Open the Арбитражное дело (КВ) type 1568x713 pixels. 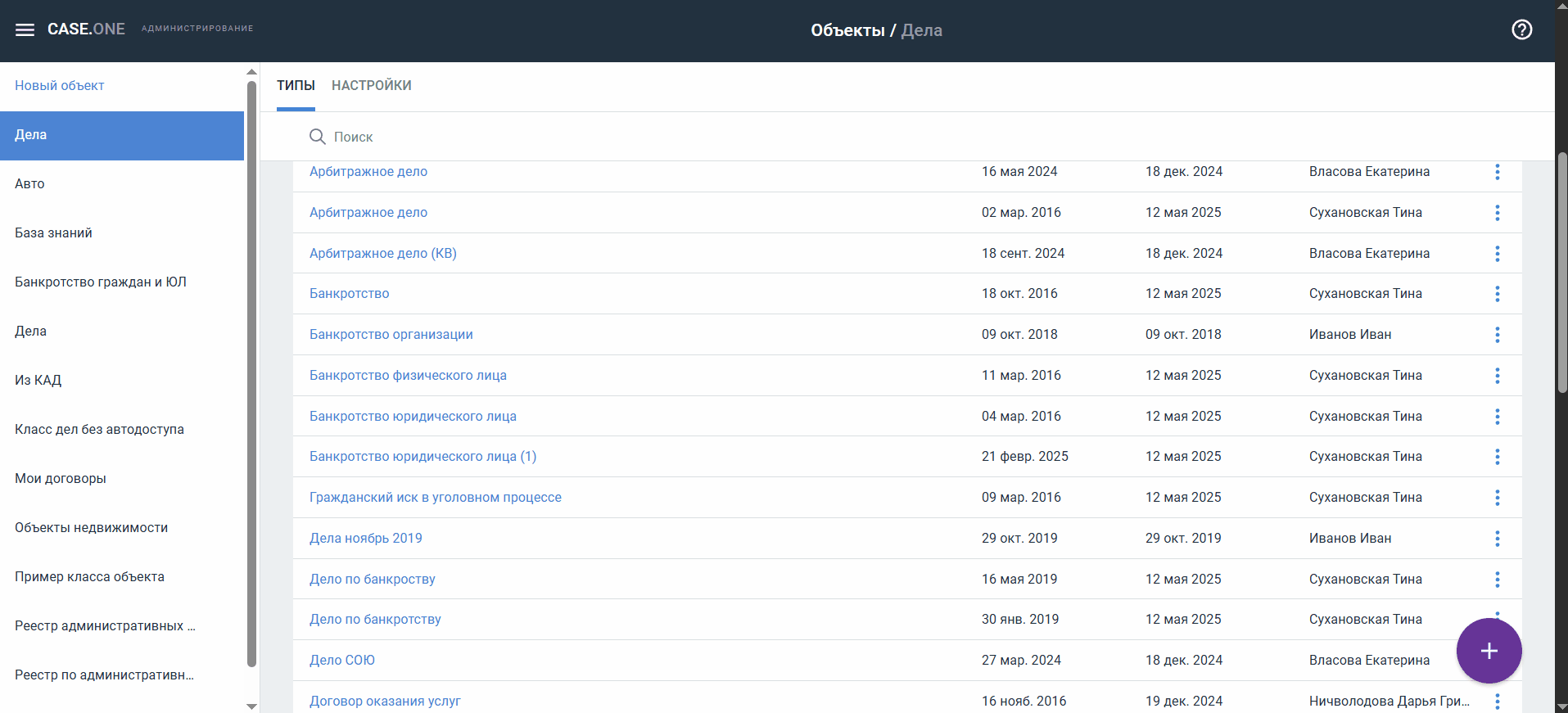[383, 254]
